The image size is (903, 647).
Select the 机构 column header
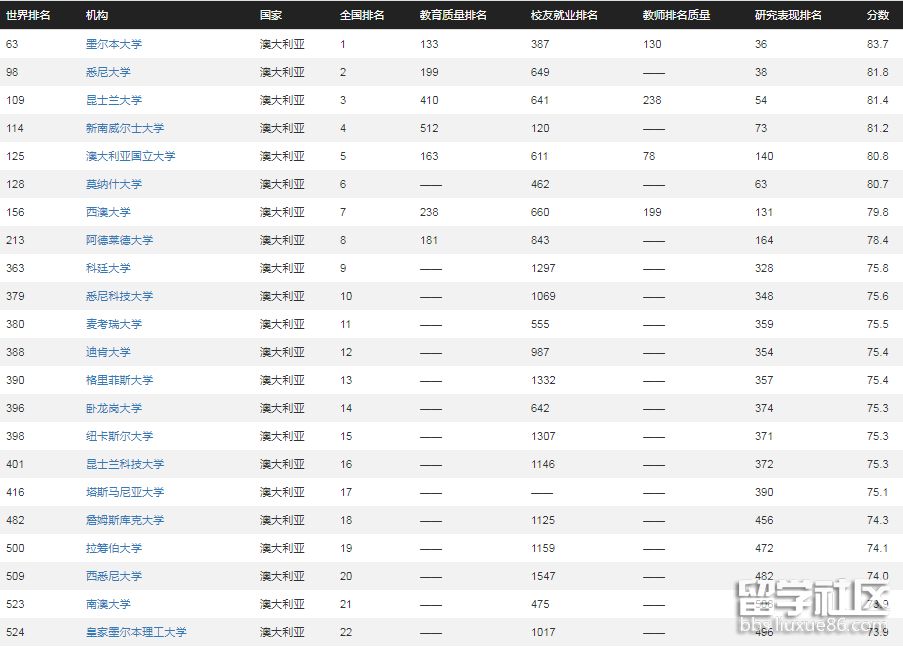(x=94, y=15)
